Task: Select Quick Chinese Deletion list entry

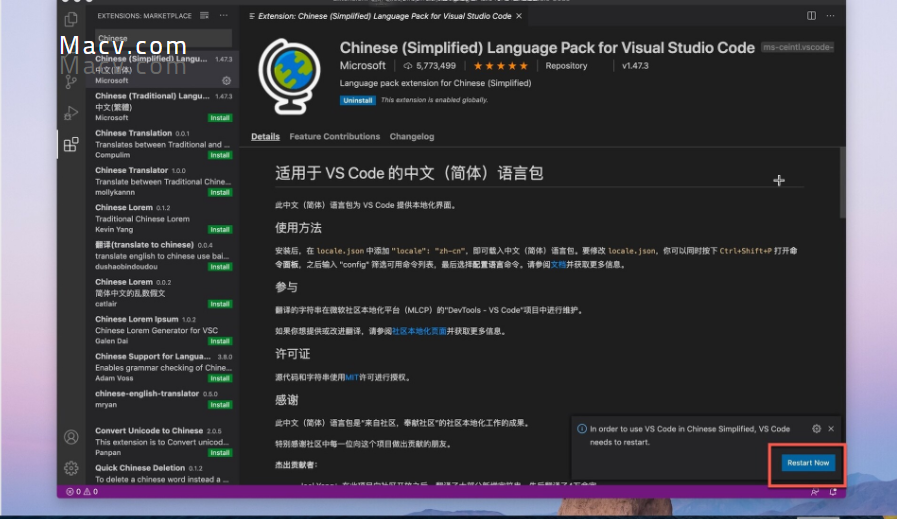Action: tap(163, 473)
